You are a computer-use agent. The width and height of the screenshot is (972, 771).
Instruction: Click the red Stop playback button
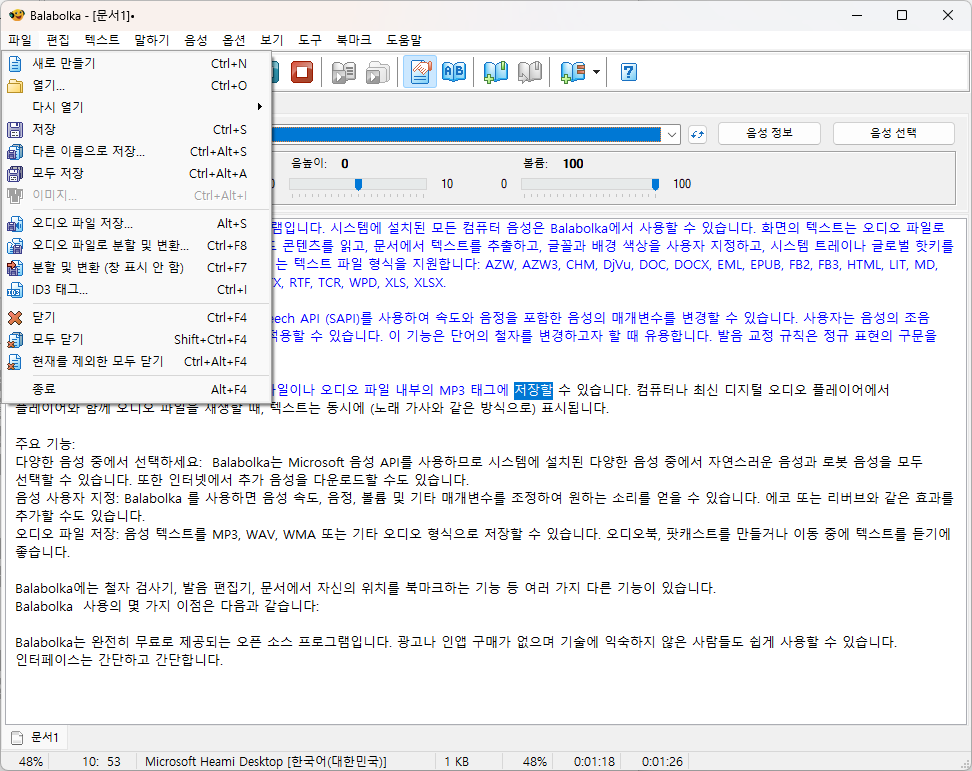click(302, 72)
